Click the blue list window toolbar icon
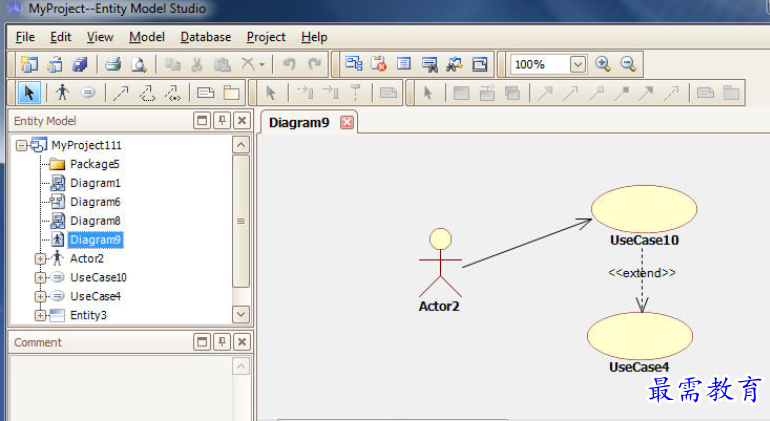The width and height of the screenshot is (770, 421). tap(404, 64)
